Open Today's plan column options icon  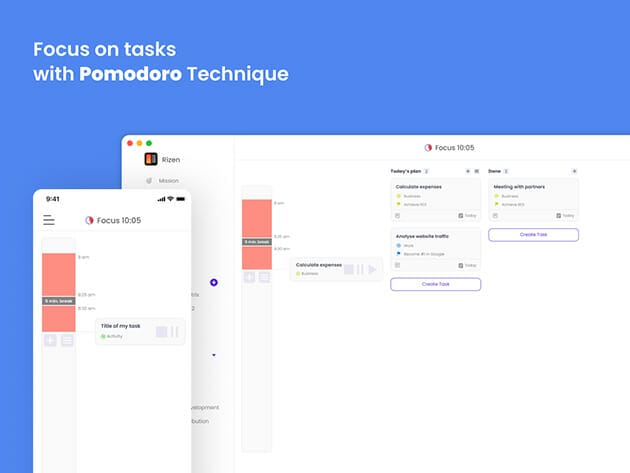tap(477, 171)
